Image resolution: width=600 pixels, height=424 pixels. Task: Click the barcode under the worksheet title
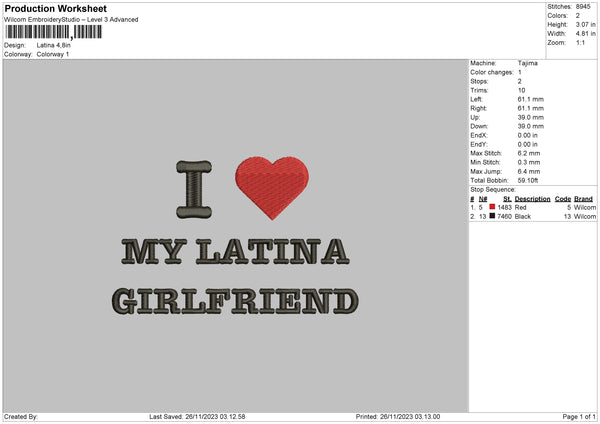[x=53, y=33]
